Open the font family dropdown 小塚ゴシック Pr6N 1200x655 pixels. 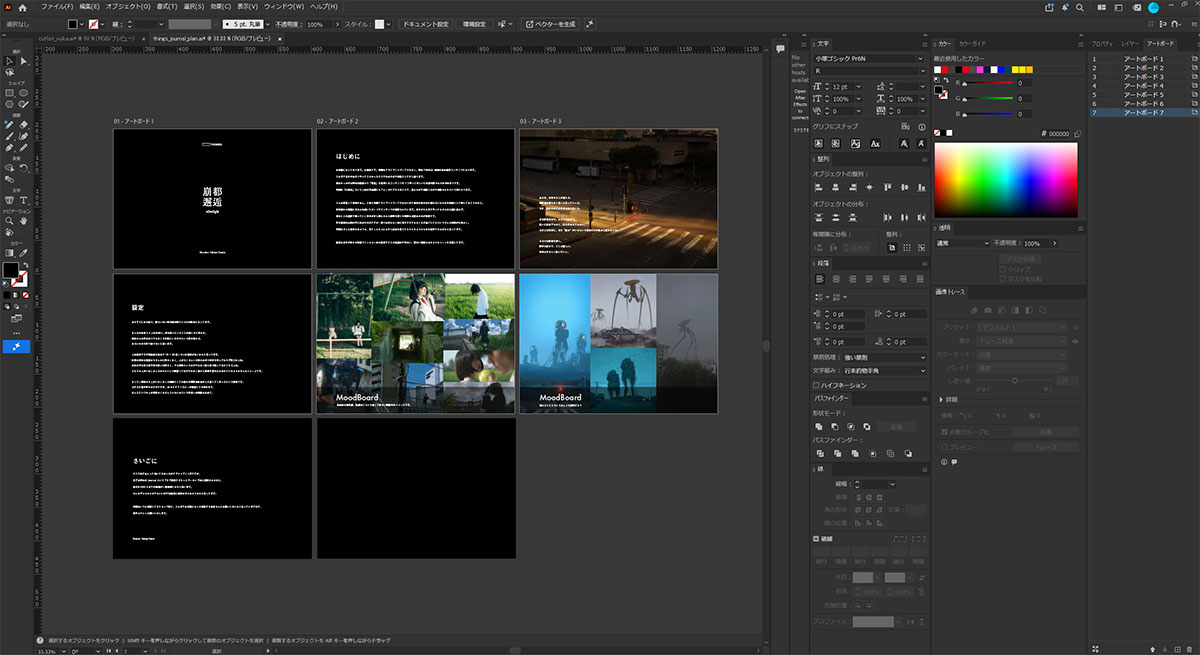870,59
